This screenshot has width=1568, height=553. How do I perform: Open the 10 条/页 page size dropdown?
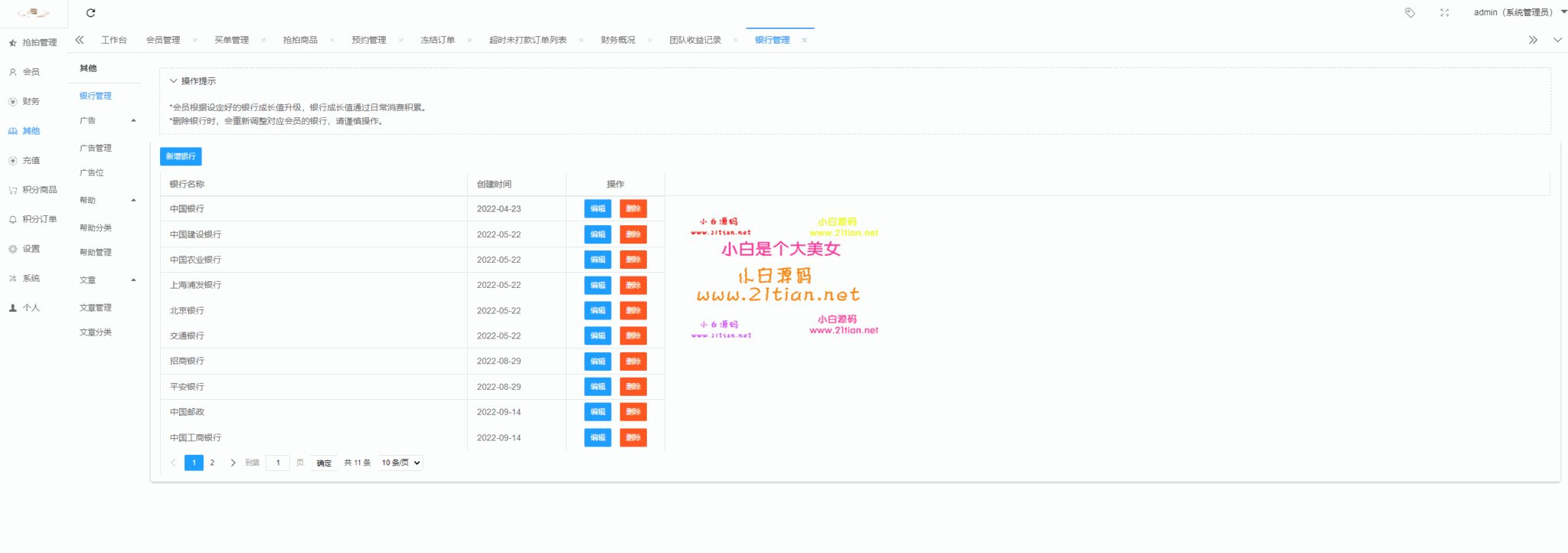[x=400, y=463]
